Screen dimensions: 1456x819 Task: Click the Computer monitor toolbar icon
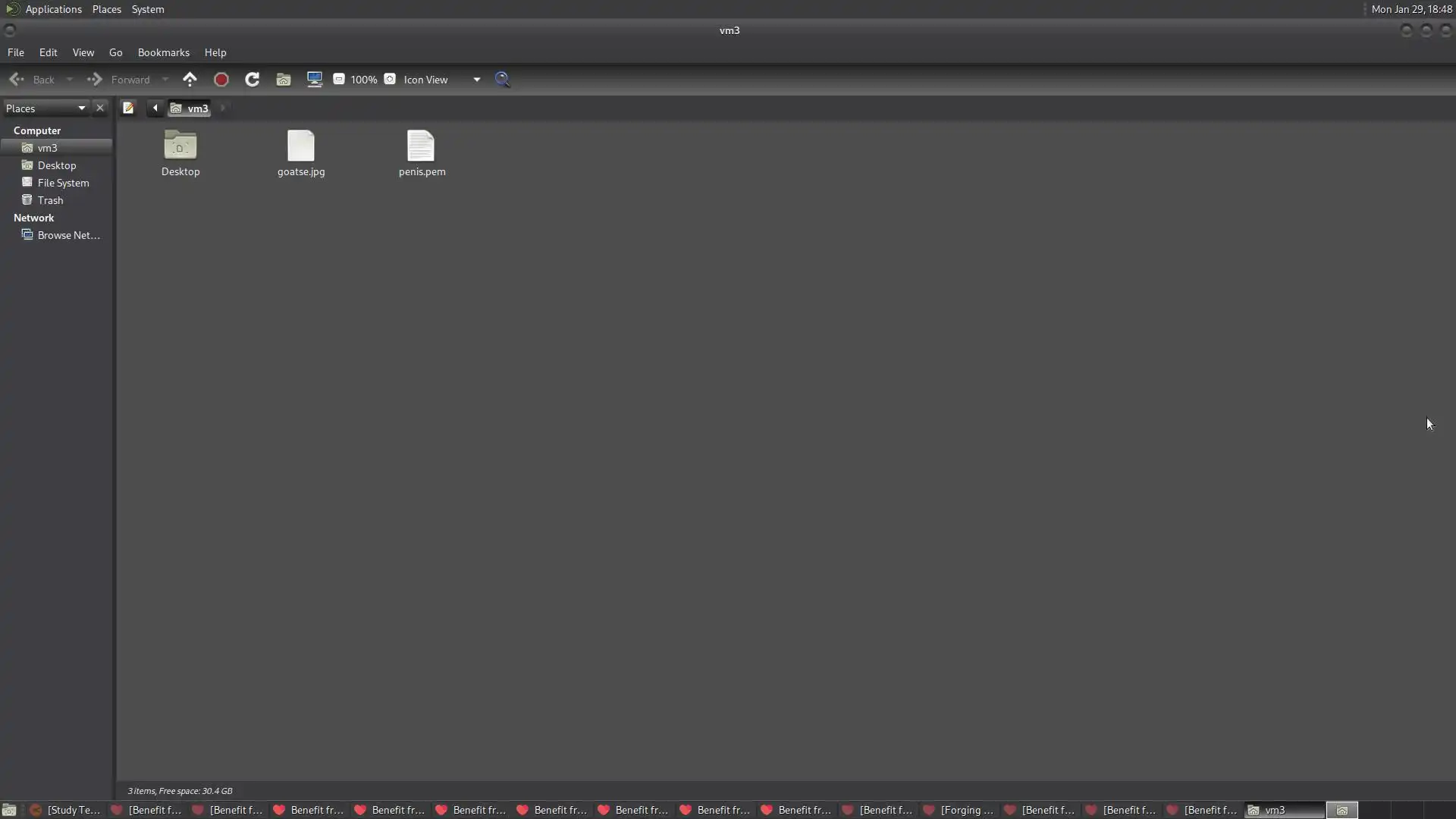[314, 79]
